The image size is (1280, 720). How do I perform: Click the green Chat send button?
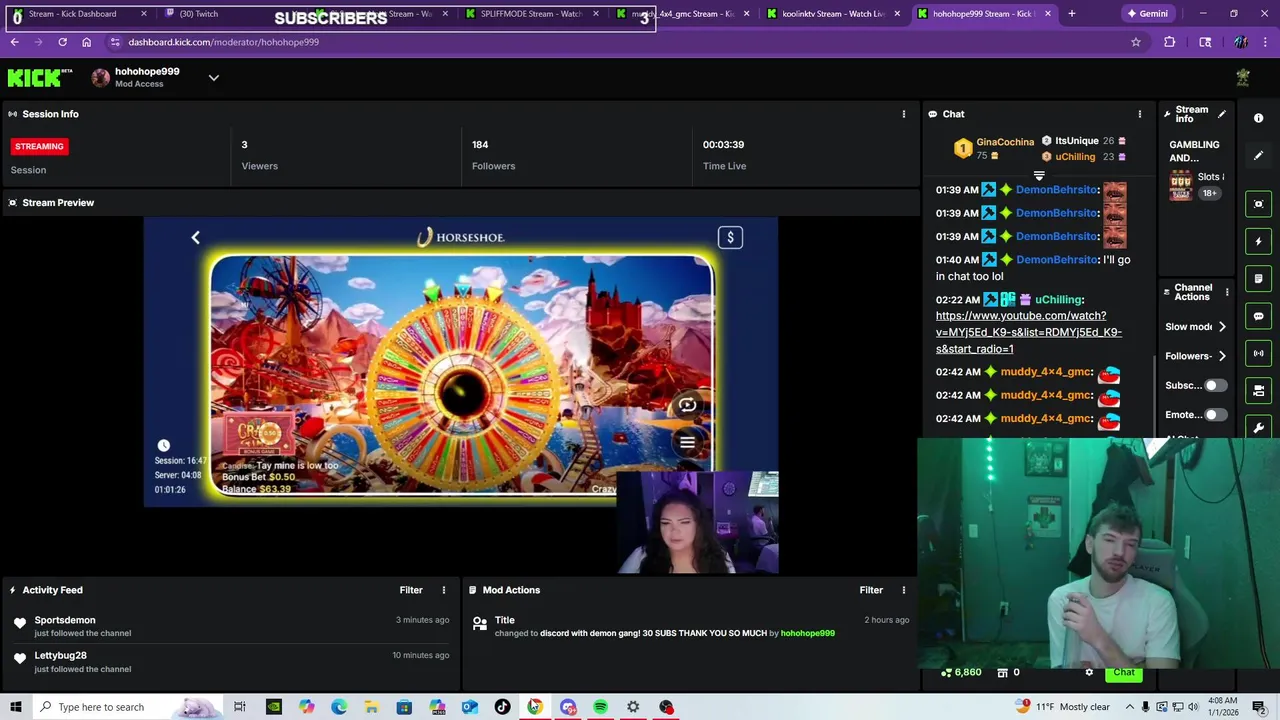pyautogui.click(x=1124, y=672)
